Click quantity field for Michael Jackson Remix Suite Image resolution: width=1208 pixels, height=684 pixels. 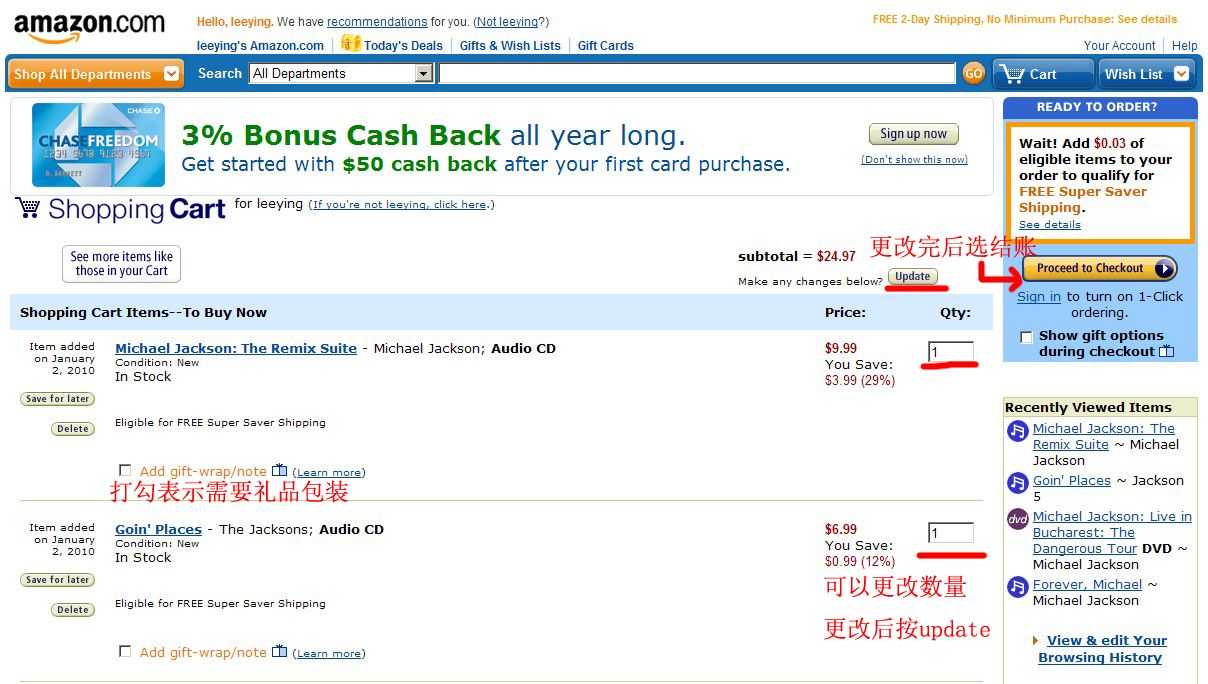pyautogui.click(x=951, y=352)
